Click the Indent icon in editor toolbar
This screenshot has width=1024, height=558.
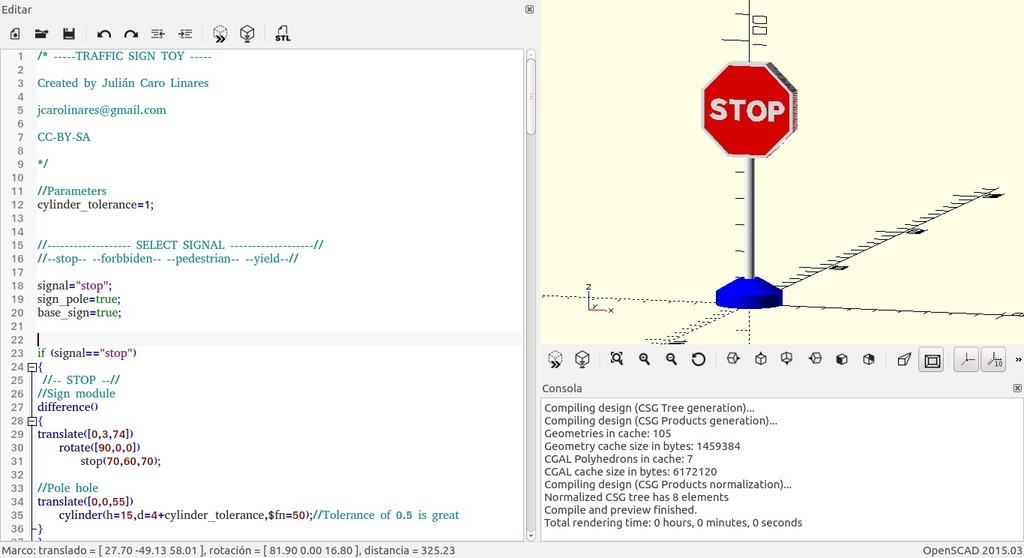185,34
